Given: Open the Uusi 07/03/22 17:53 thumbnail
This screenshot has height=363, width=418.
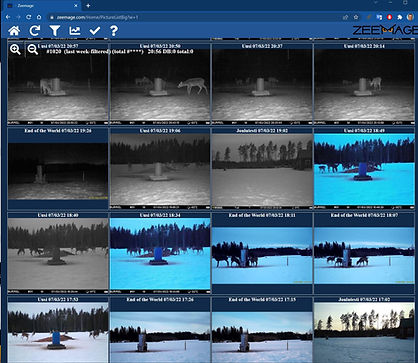Looking at the screenshot, I should 58,333.
